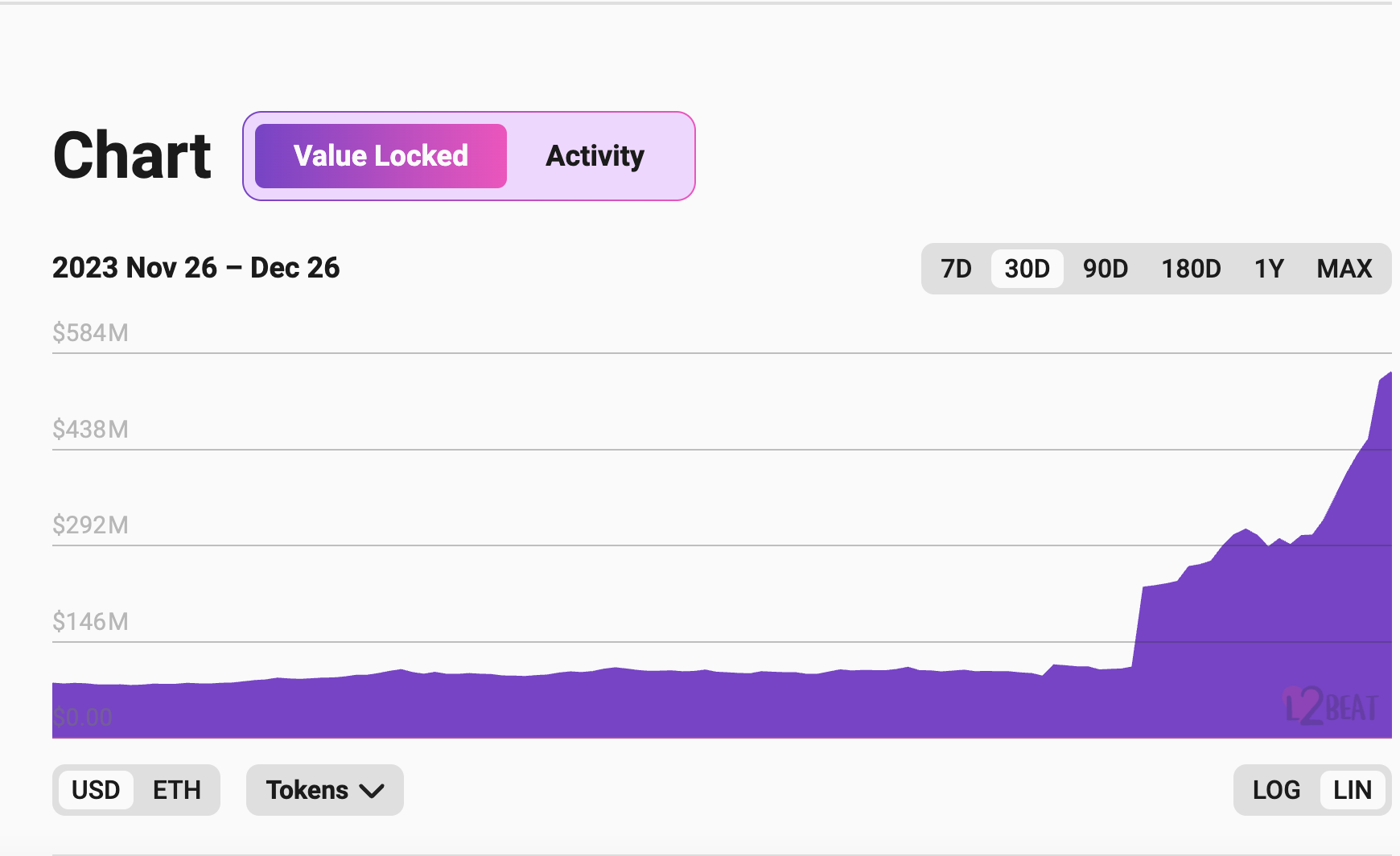Screen dimensions: 1400x856
Task: Click the chevron arrow next to Tokens
Action: pos(372,791)
